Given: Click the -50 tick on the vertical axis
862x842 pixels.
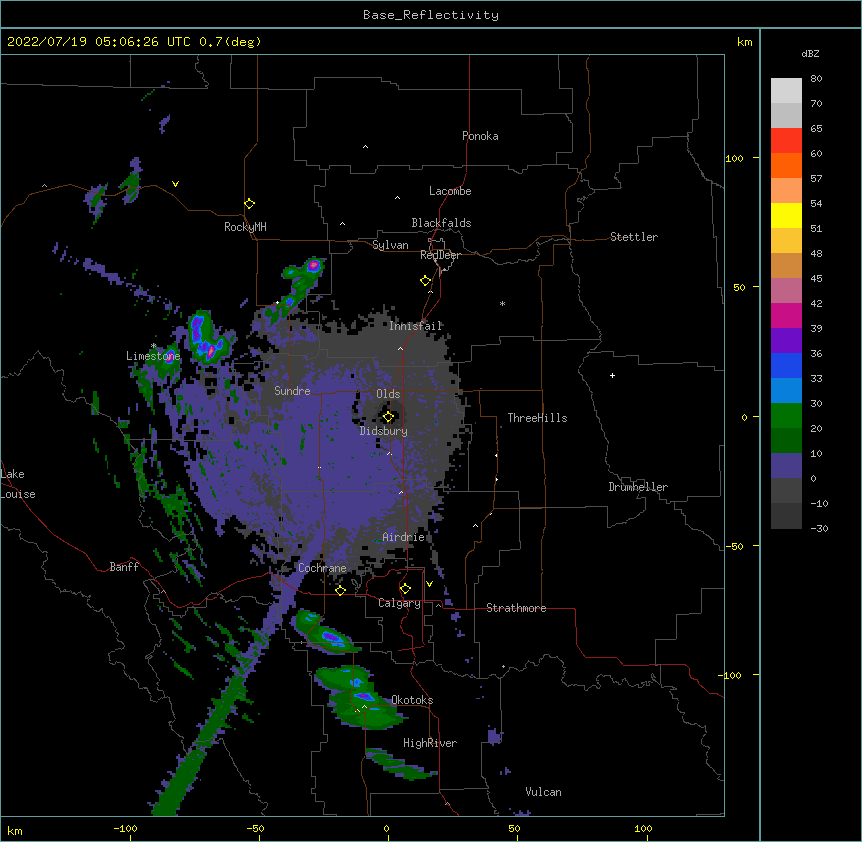Looking at the screenshot, I should pyautogui.click(x=734, y=546).
